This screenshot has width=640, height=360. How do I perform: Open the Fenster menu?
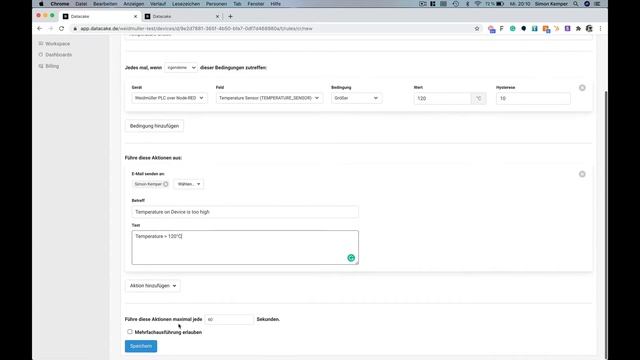click(256, 4)
